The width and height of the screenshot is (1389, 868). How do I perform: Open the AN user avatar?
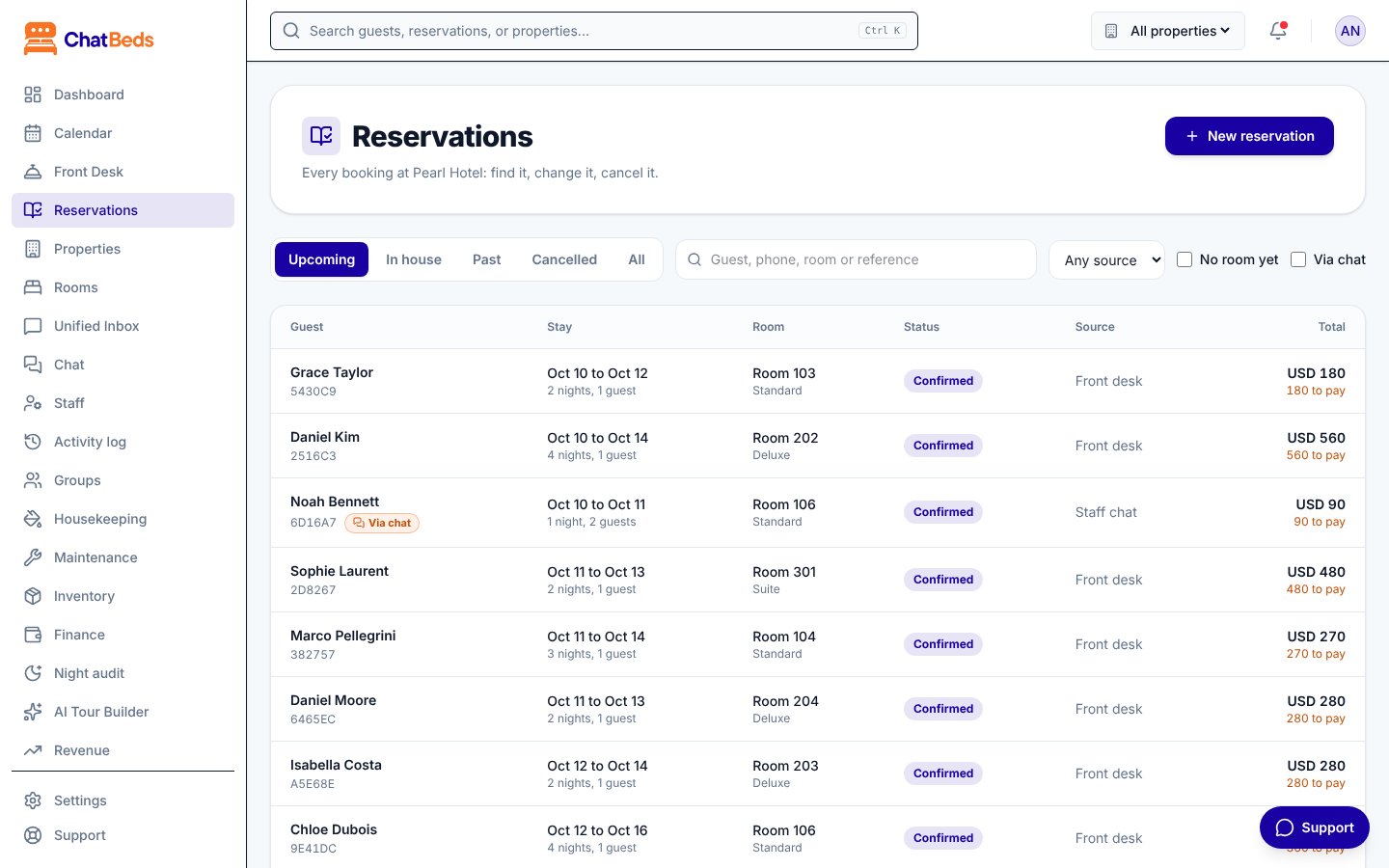pyautogui.click(x=1350, y=31)
